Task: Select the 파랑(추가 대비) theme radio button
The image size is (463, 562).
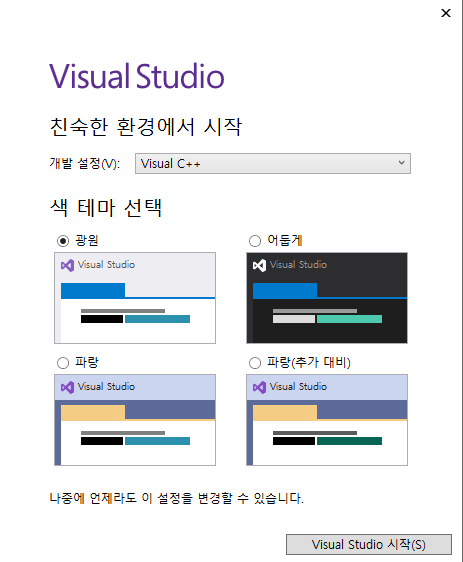Action: coord(255,363)
